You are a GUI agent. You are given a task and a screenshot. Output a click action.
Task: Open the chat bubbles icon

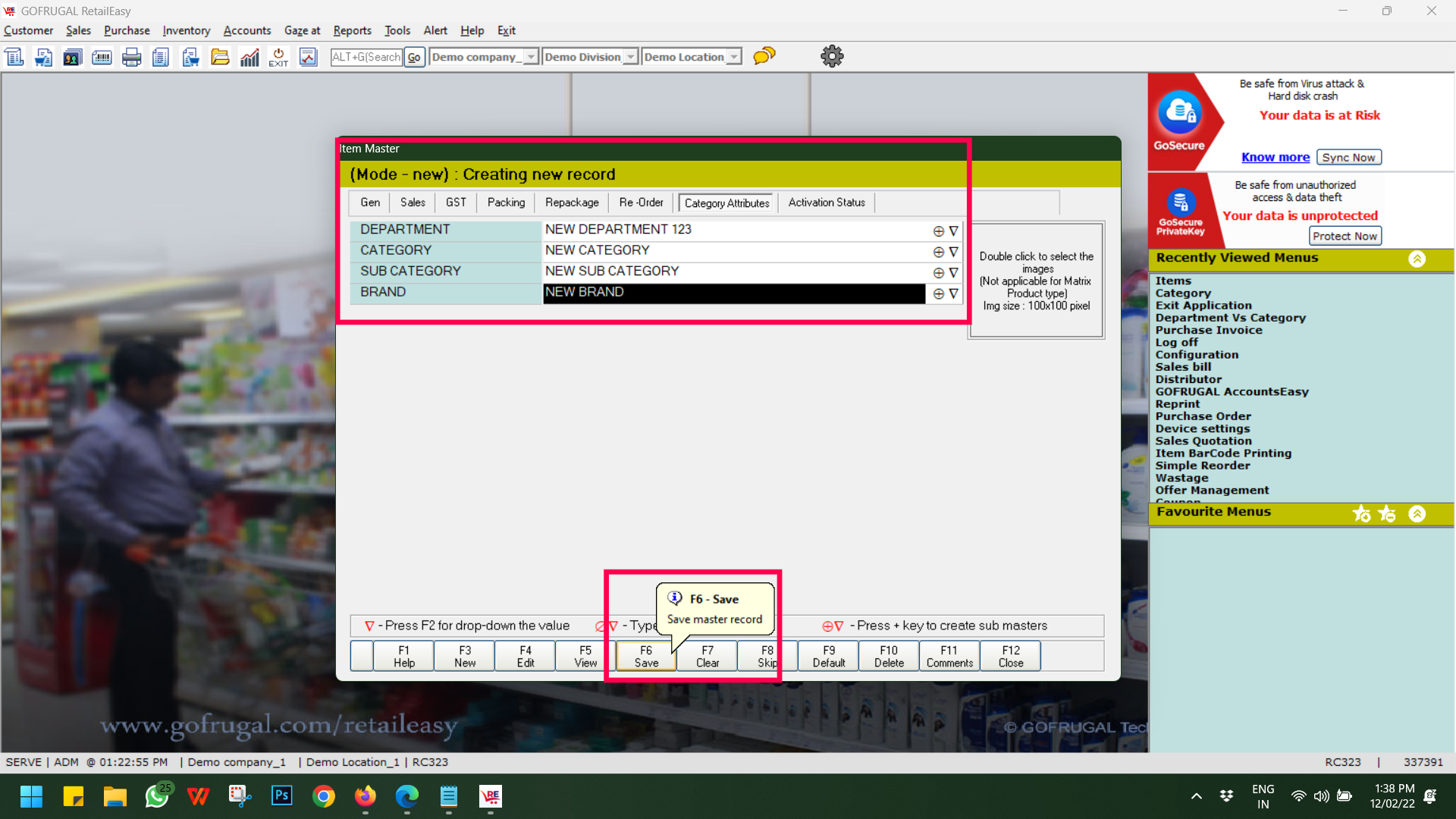pyautogui.click(x=764, y=56)
